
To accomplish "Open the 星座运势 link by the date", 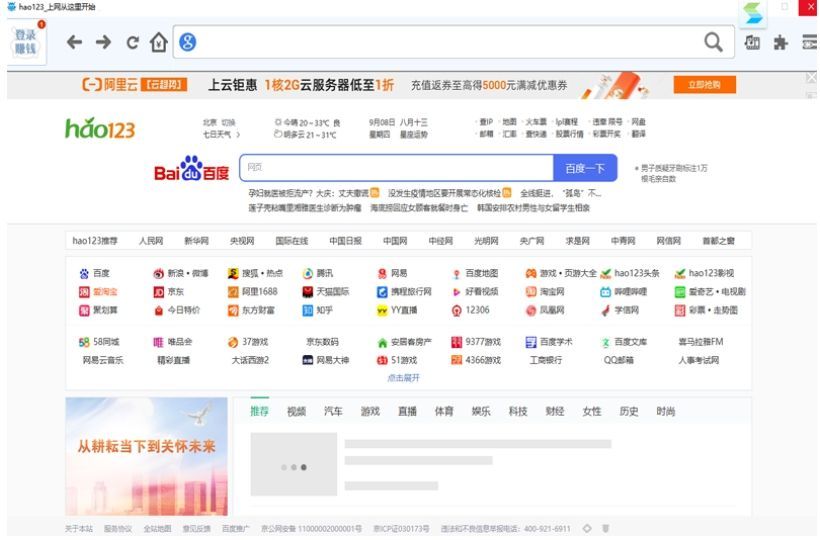I will (413, 135).
